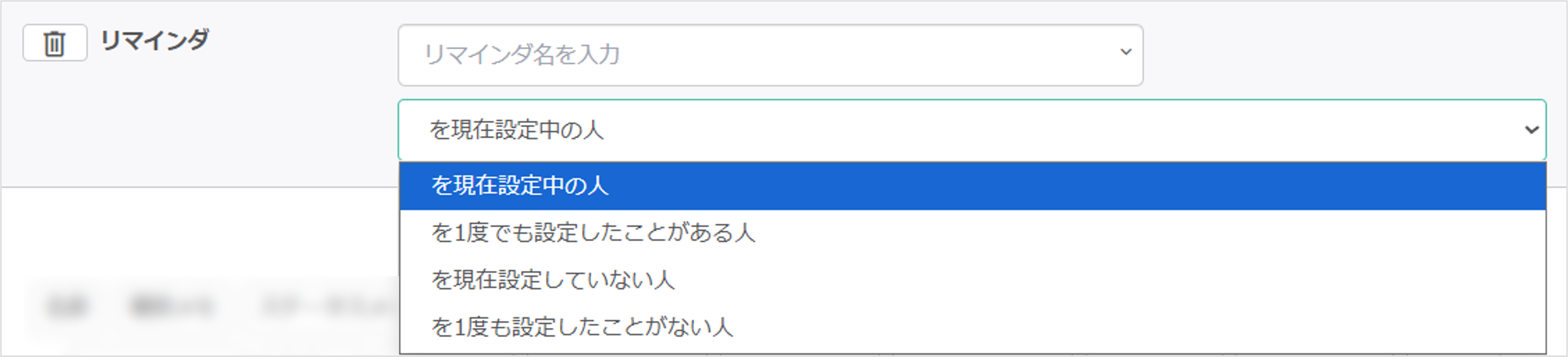Click the arrow icon on を現在設定中の人 select
The width and height of the screenshot is (1568, 357).
[x=1531, y=130]
